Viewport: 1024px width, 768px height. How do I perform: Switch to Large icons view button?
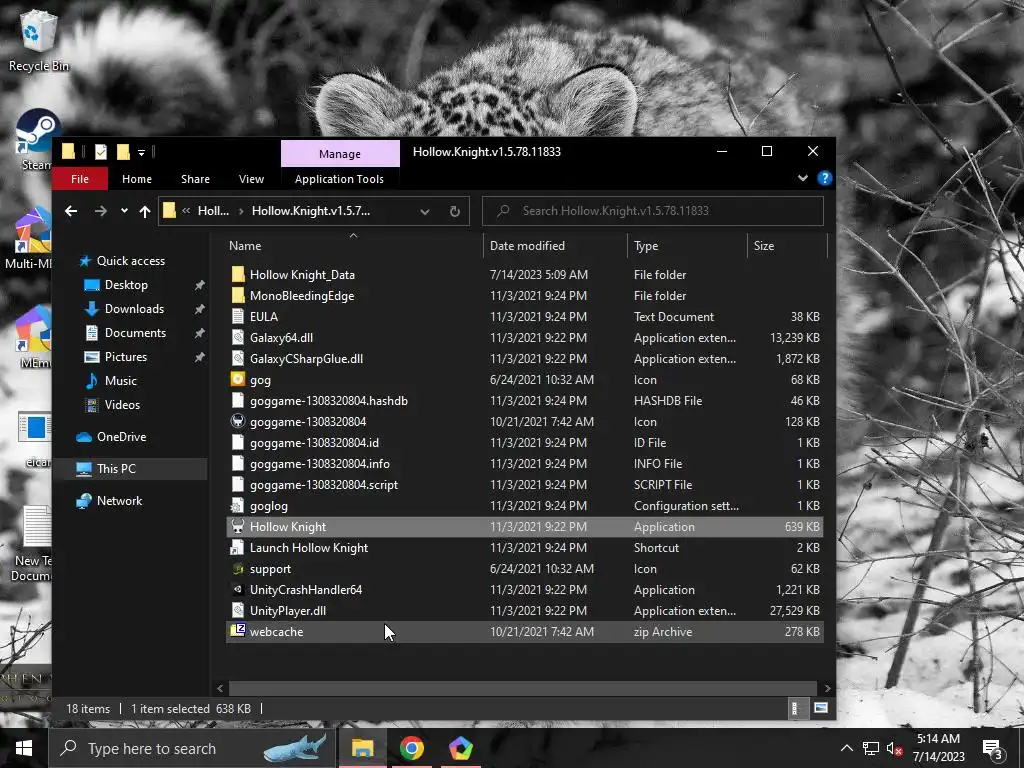820,709
